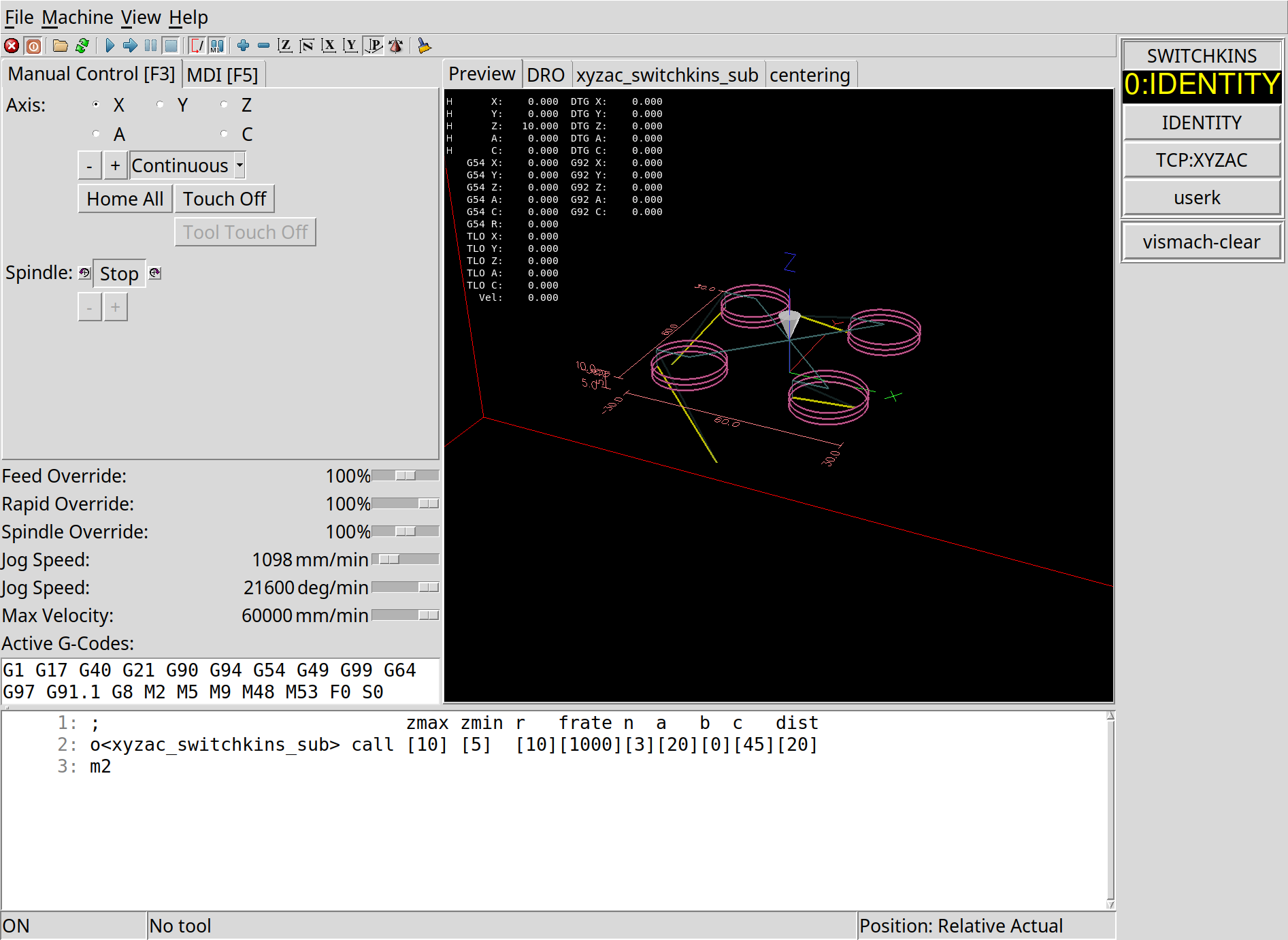
Task: Reload the current file
Action: click(x=82, y=46)
